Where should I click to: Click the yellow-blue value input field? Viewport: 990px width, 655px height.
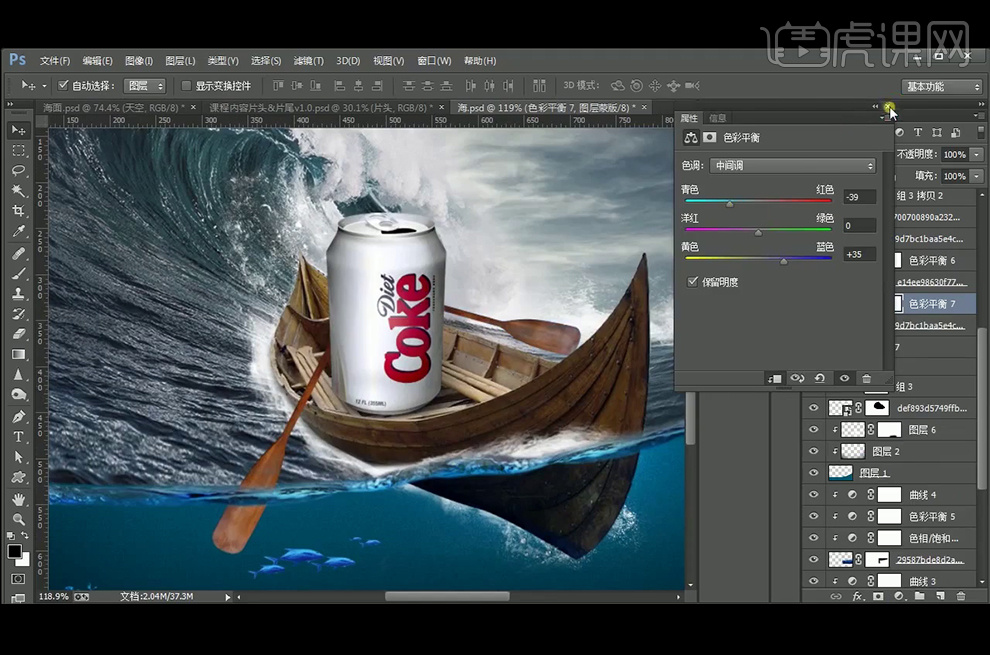tap(859, 255)
